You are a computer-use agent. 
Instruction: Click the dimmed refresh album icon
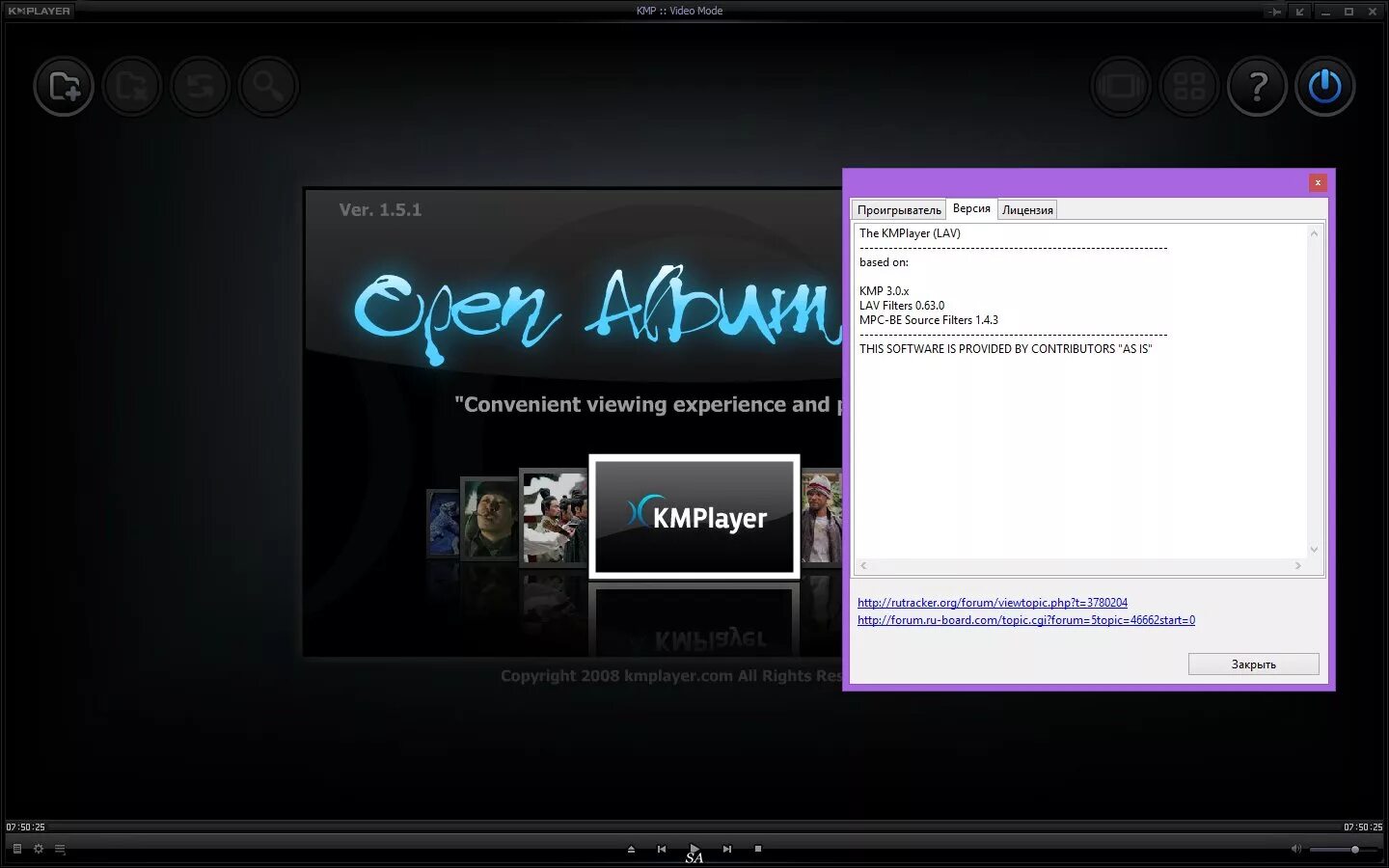[200, 87]
